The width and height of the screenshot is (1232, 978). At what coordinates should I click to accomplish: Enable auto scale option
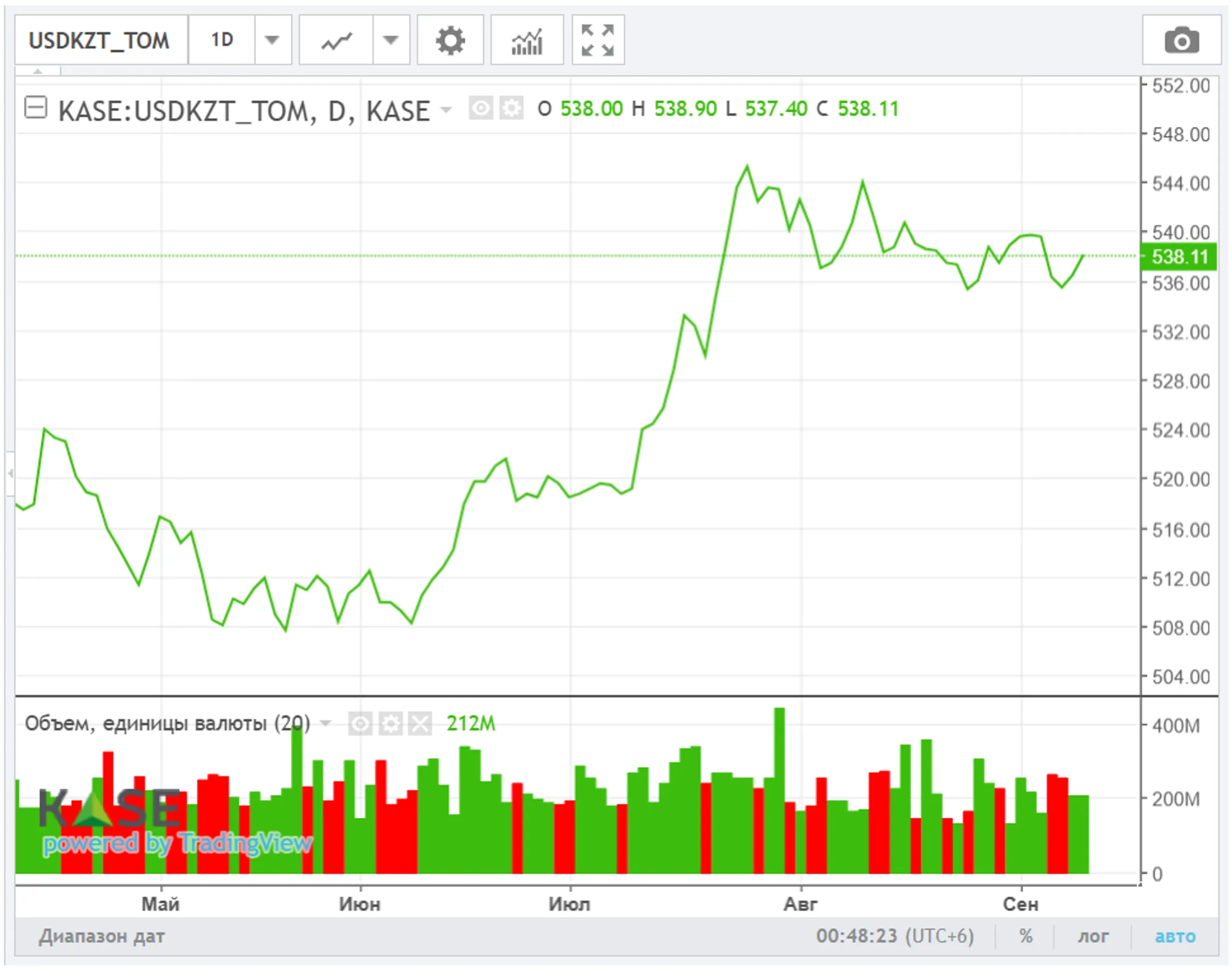click(1175, 936)
